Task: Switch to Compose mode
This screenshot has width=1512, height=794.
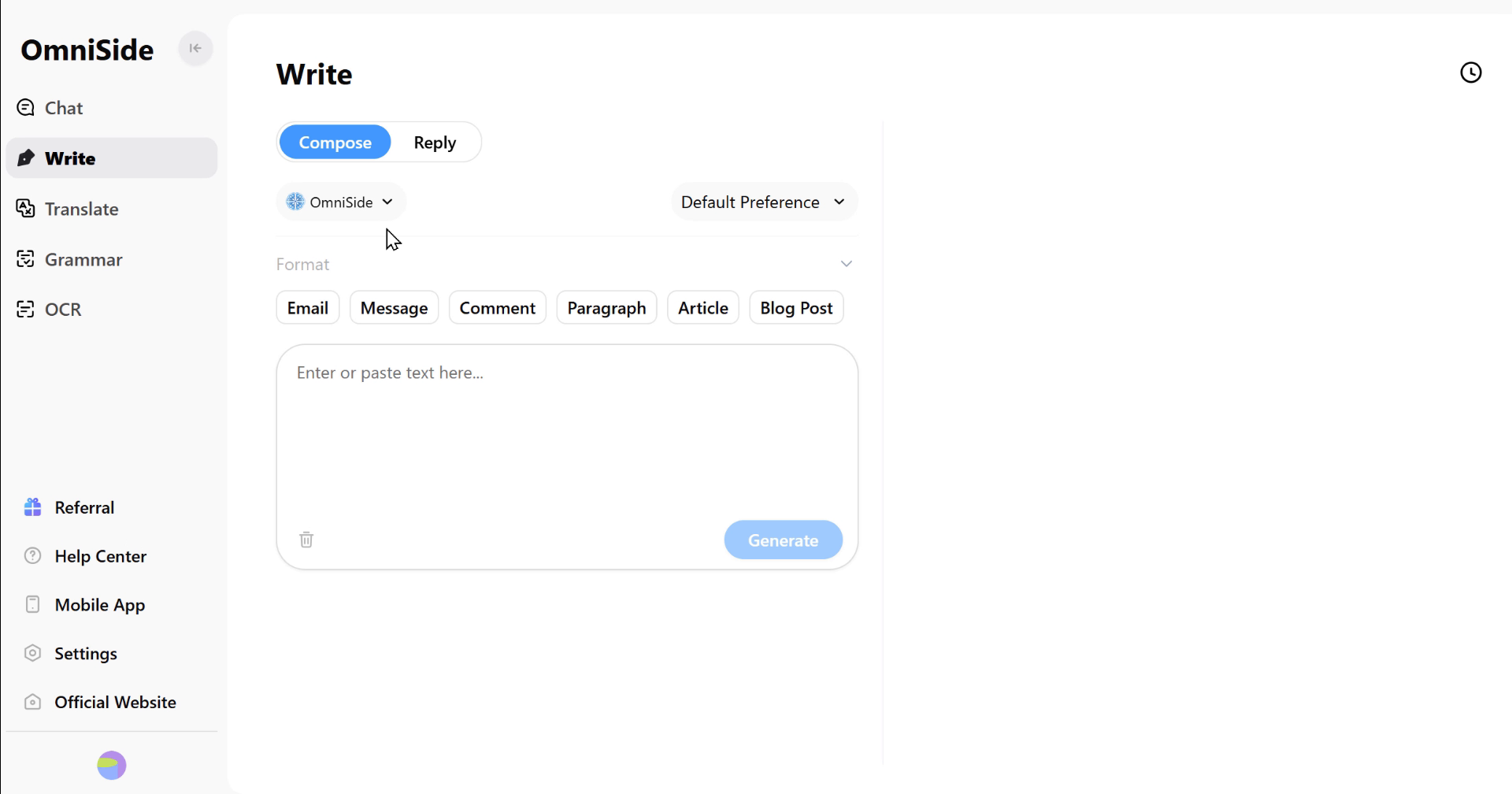Action: point(335,143)
